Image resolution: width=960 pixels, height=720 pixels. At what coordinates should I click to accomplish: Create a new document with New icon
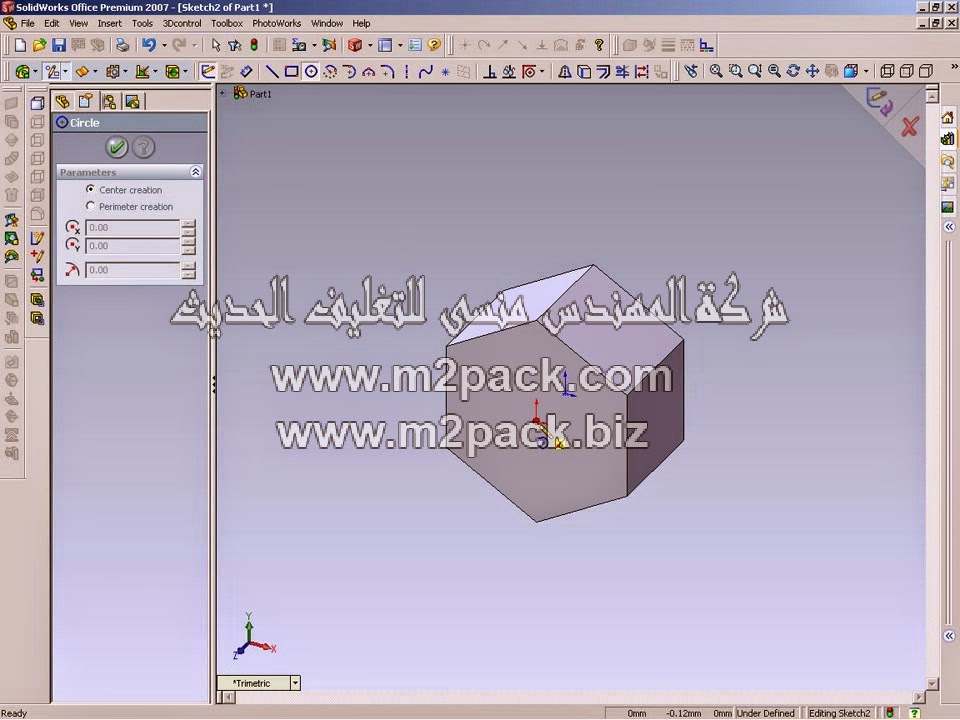coord(20,45)
